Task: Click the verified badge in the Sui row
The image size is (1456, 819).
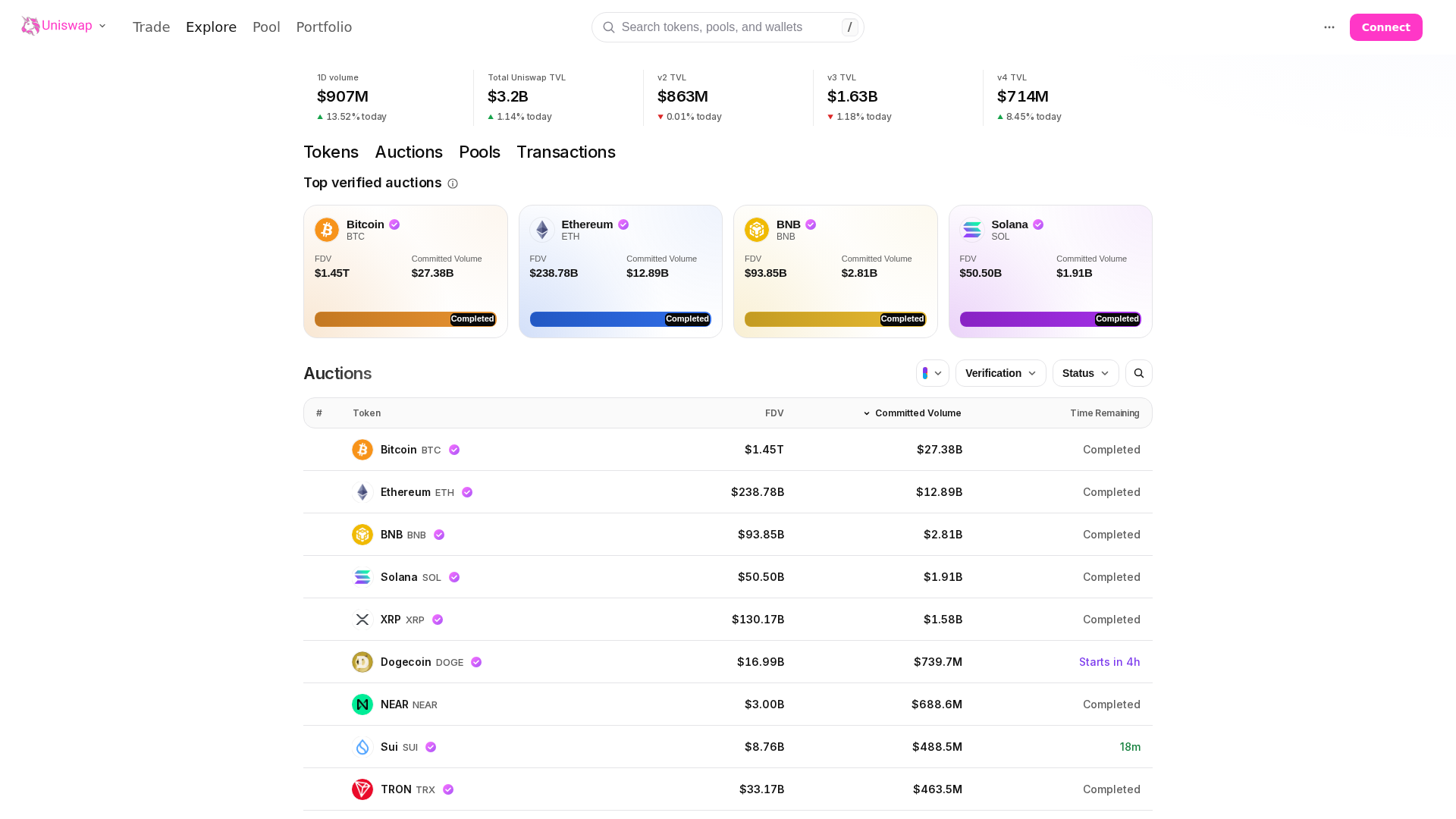Action: click(x=431, y=747)
